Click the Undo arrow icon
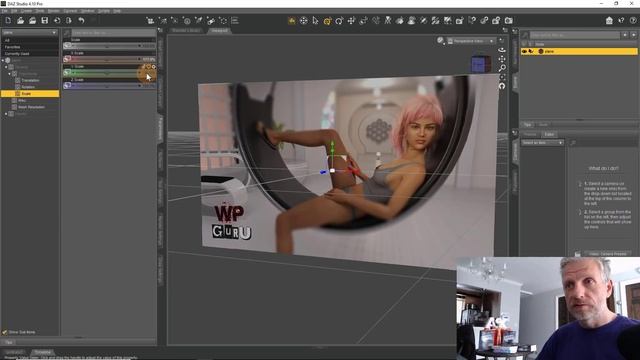Image resolution: width=640 pixels, height=360 pixels. [x=81, y=20]
